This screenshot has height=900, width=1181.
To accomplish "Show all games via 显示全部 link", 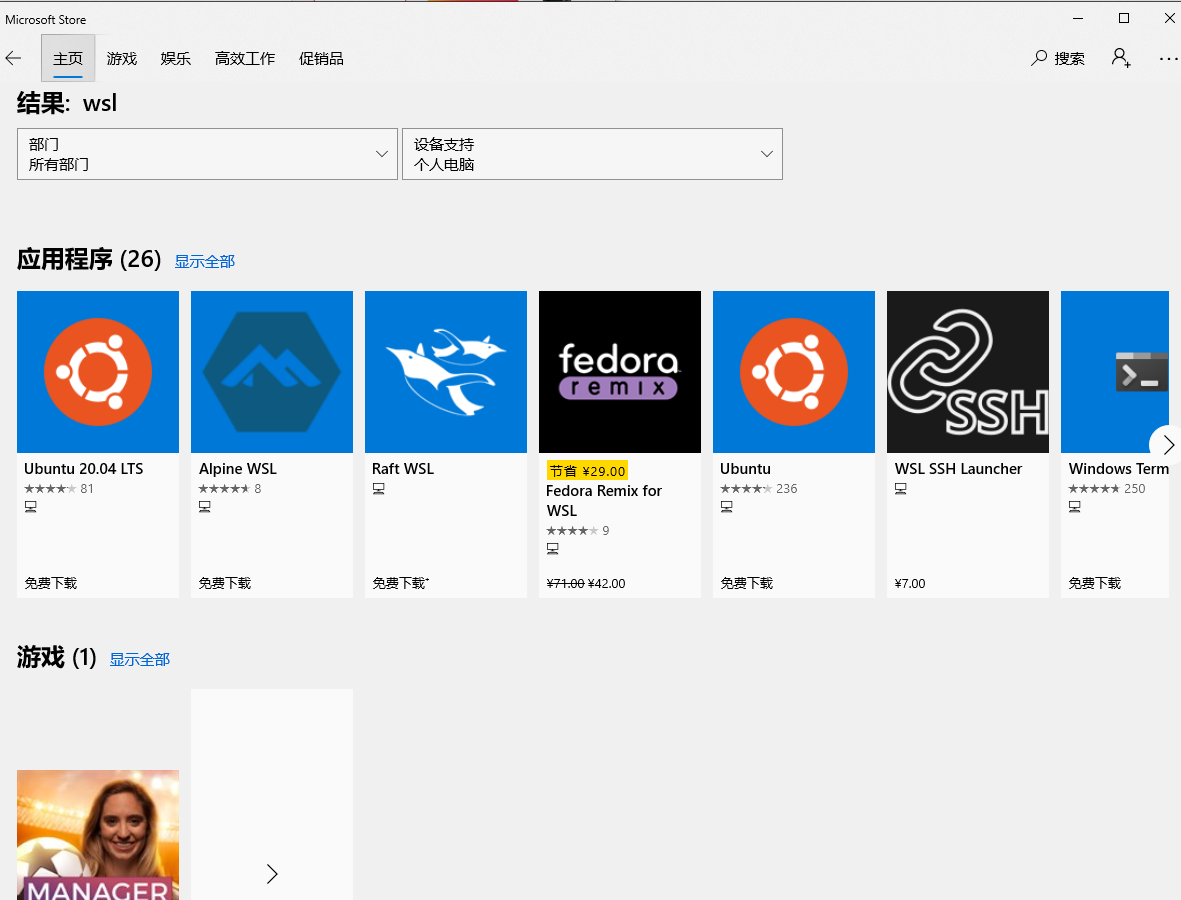I will coord(140,660).
